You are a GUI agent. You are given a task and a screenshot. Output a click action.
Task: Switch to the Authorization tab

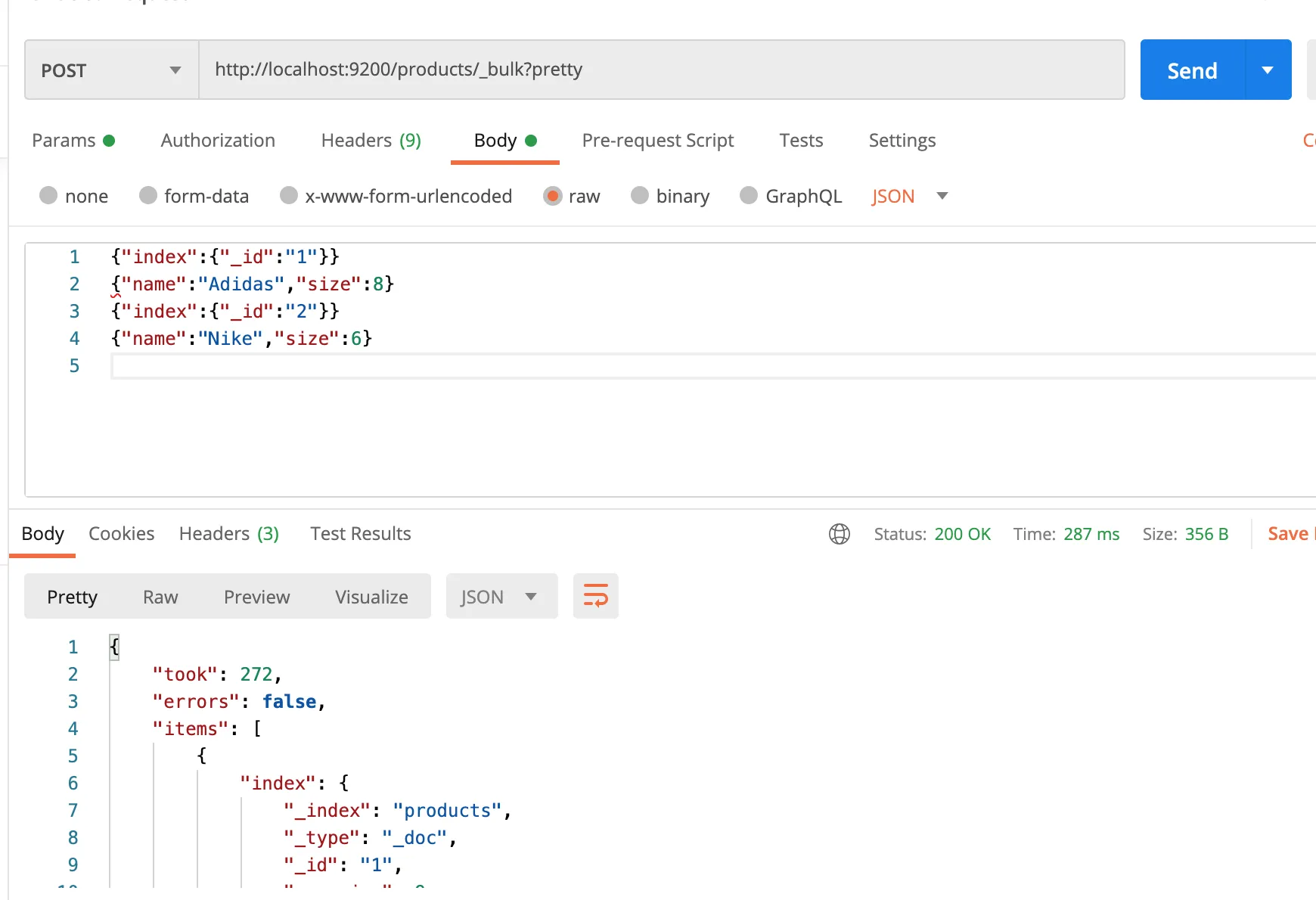(218, 141)
